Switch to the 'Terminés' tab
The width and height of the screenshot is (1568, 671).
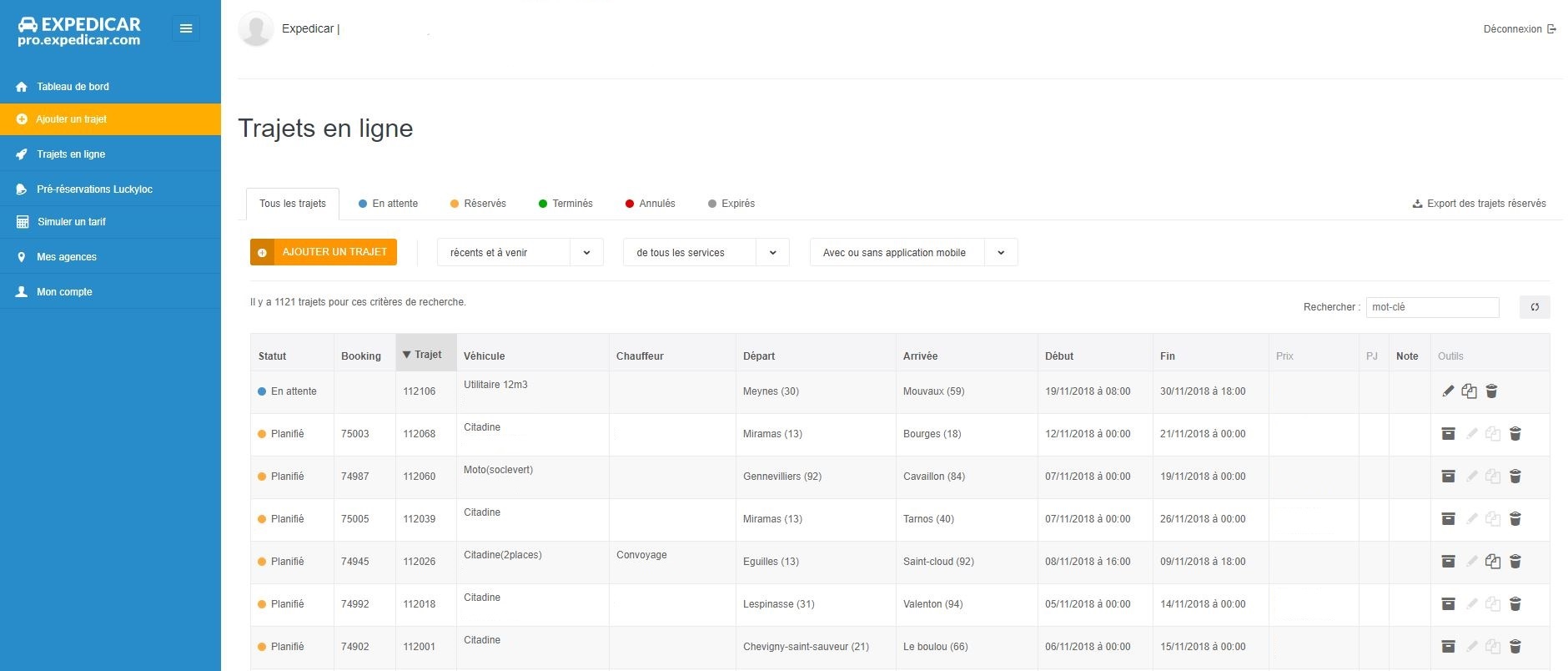[x=565, y=204]
